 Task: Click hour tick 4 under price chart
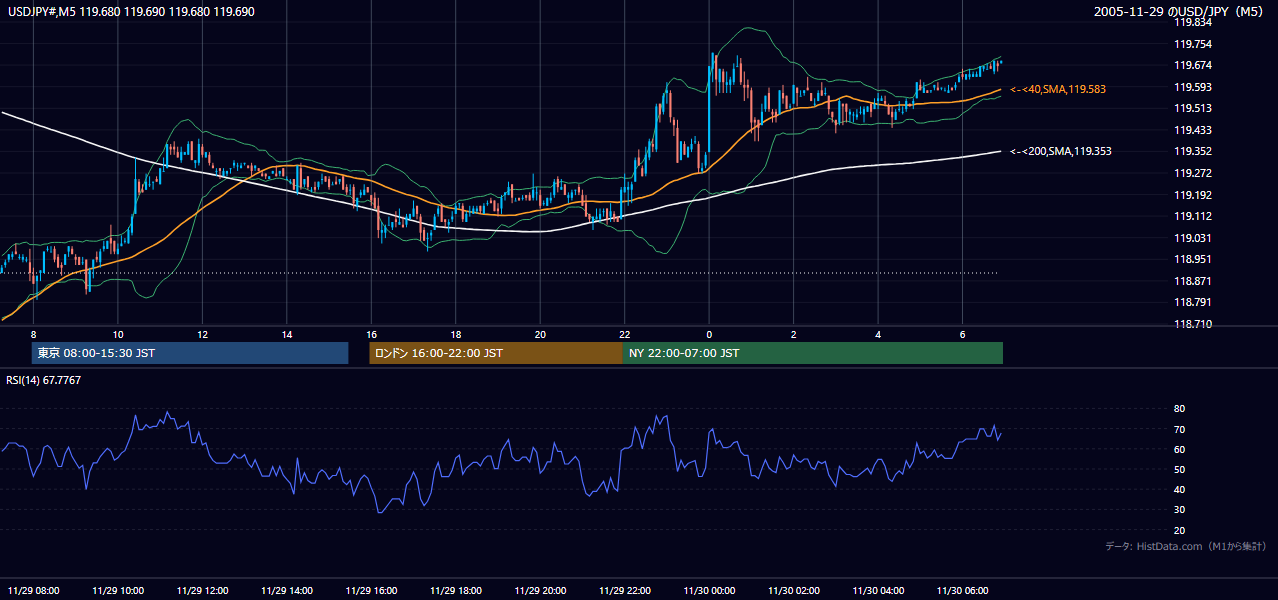tap(878, 334)
